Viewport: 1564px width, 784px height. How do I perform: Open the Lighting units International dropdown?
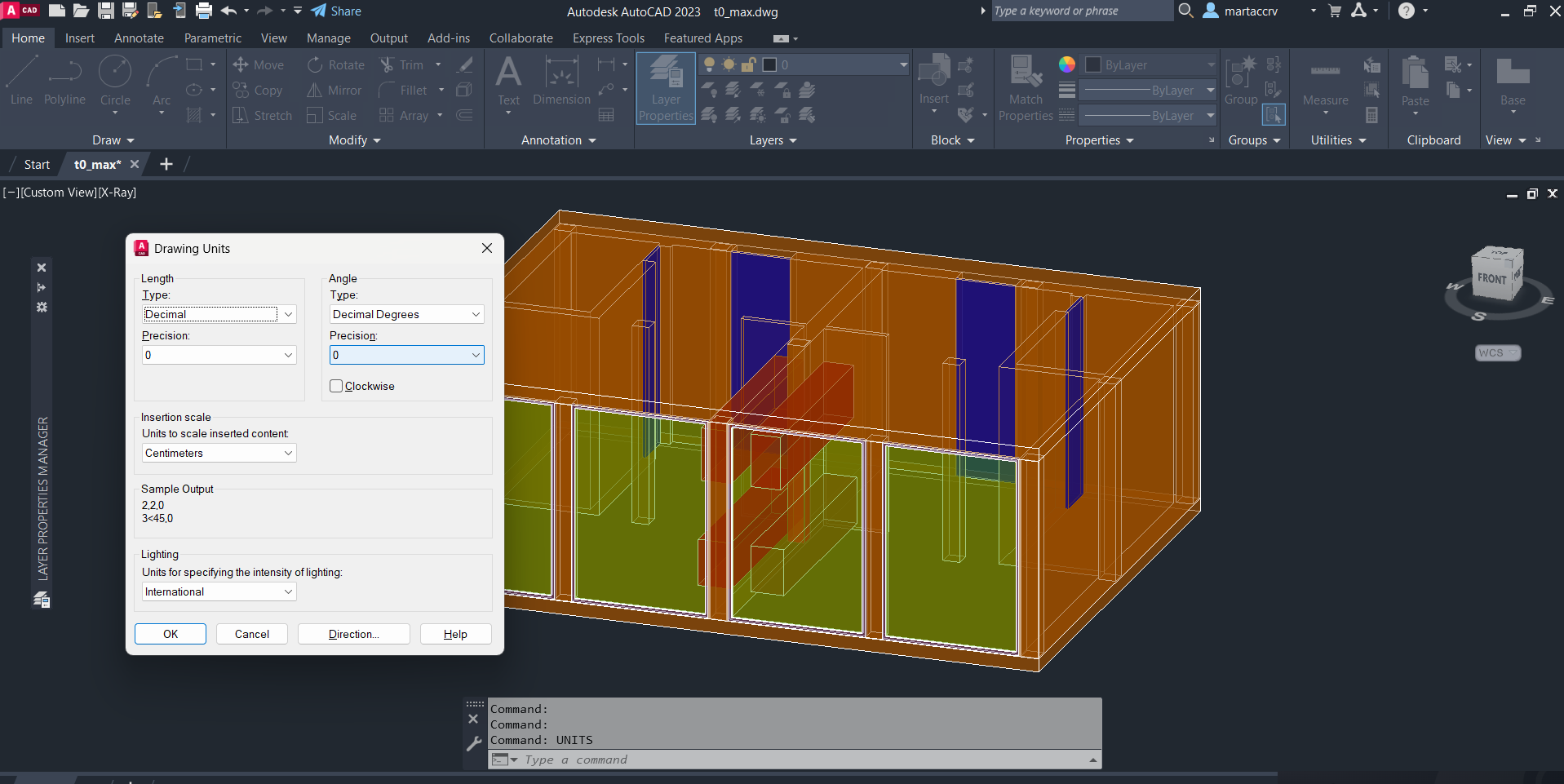[219, 591]
